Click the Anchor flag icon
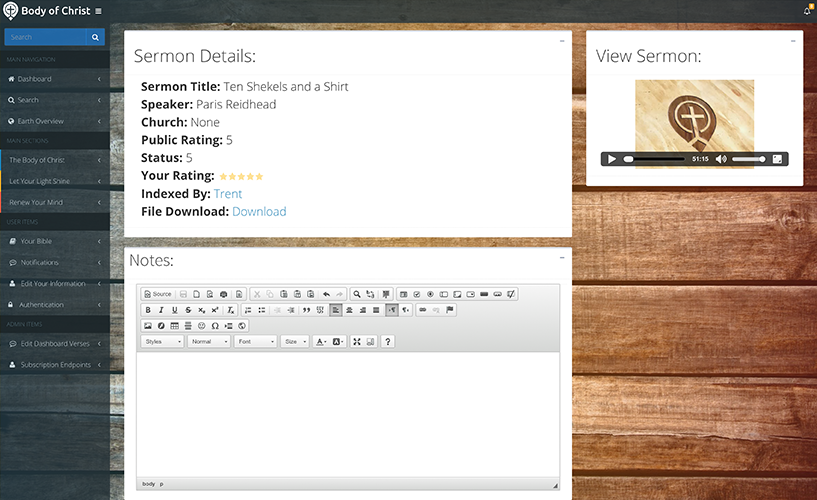 [x=450, y=310]
